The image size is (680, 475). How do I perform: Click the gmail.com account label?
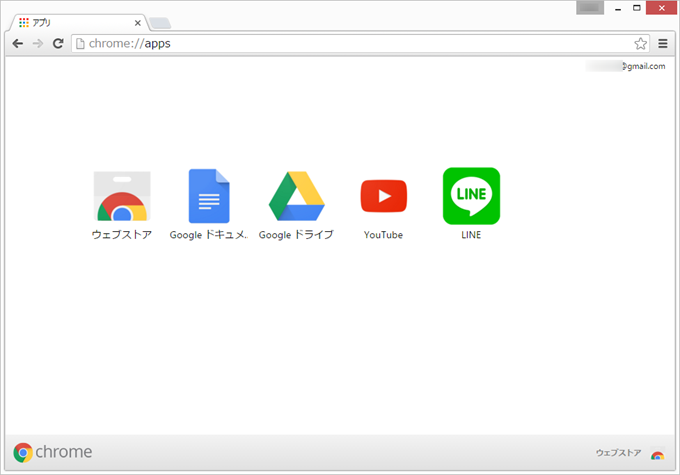[625, 66]
